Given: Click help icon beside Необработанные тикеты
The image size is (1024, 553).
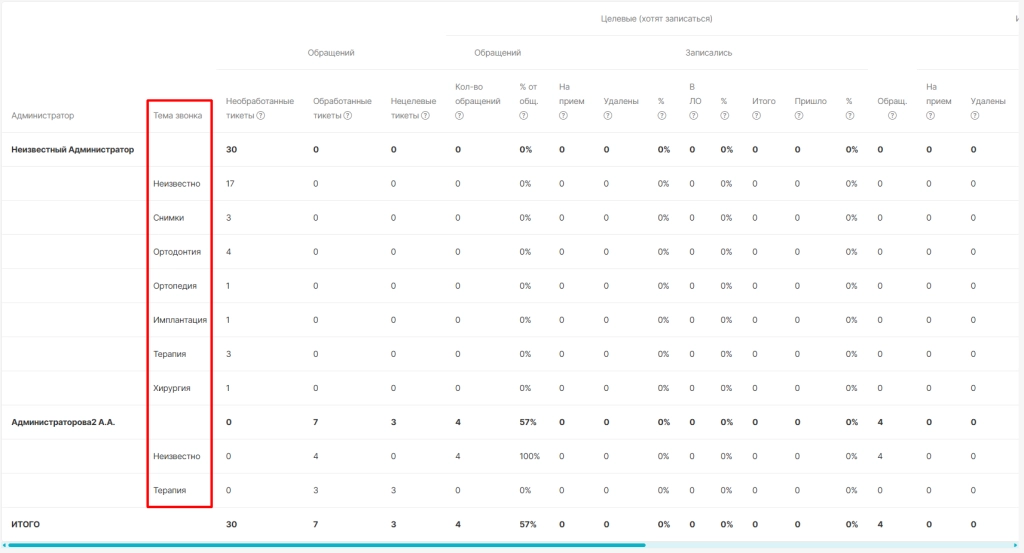Looking at the screenshot, I should (x=261, y=116).
